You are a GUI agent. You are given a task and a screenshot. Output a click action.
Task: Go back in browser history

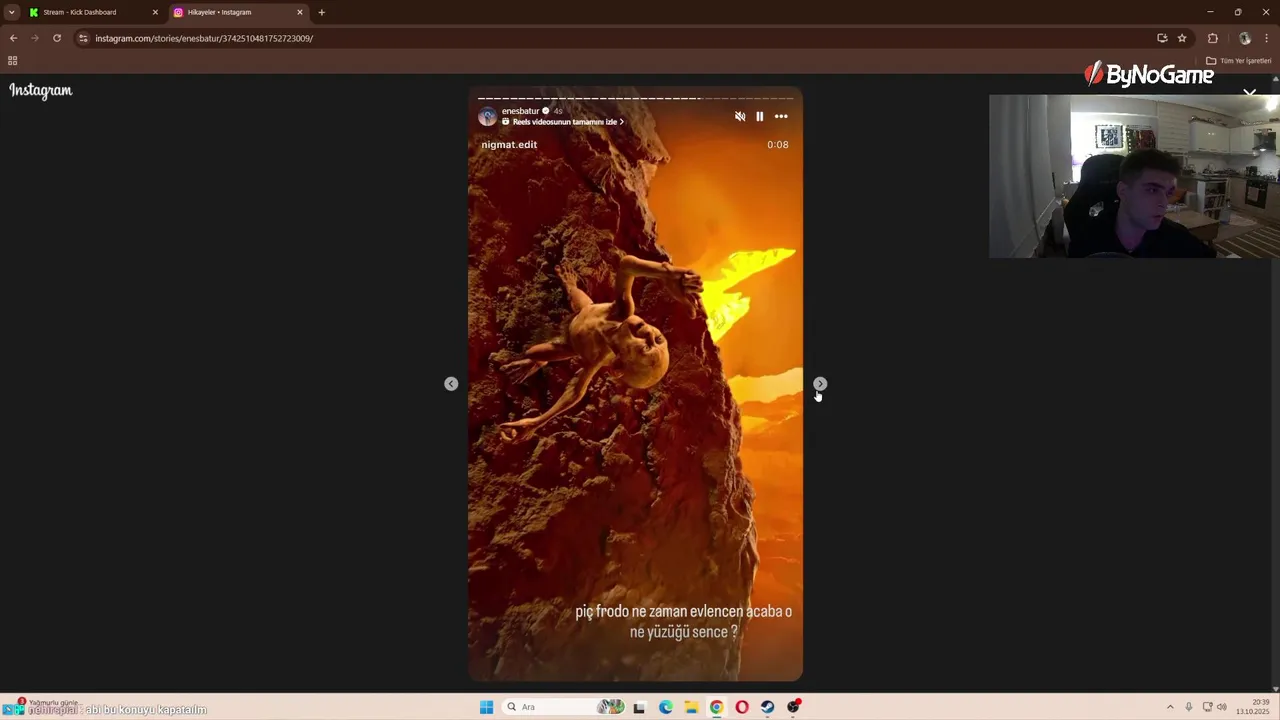pos(13,38)
